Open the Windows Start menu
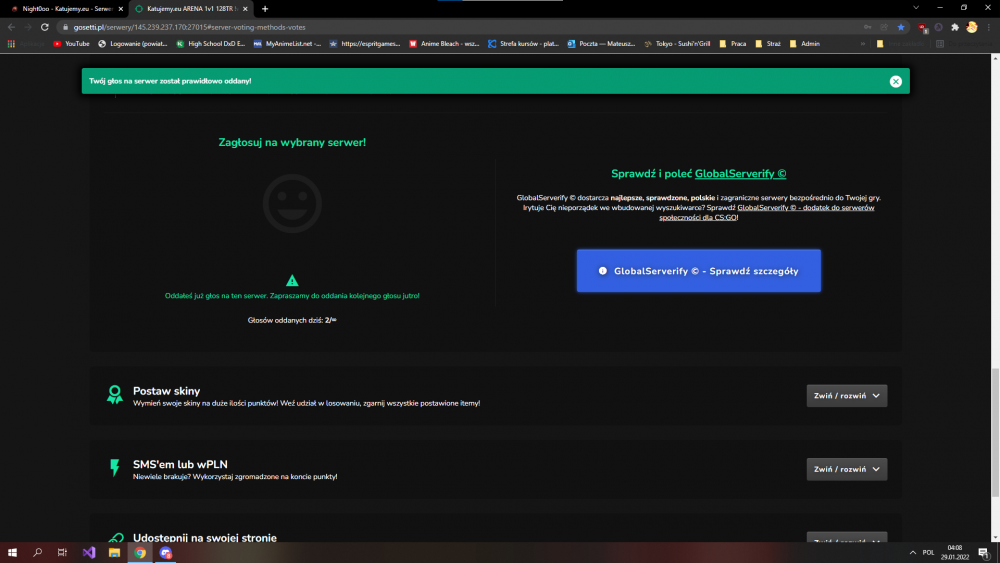This screenshot has width=1000, height=563. [x=12, y=553]
